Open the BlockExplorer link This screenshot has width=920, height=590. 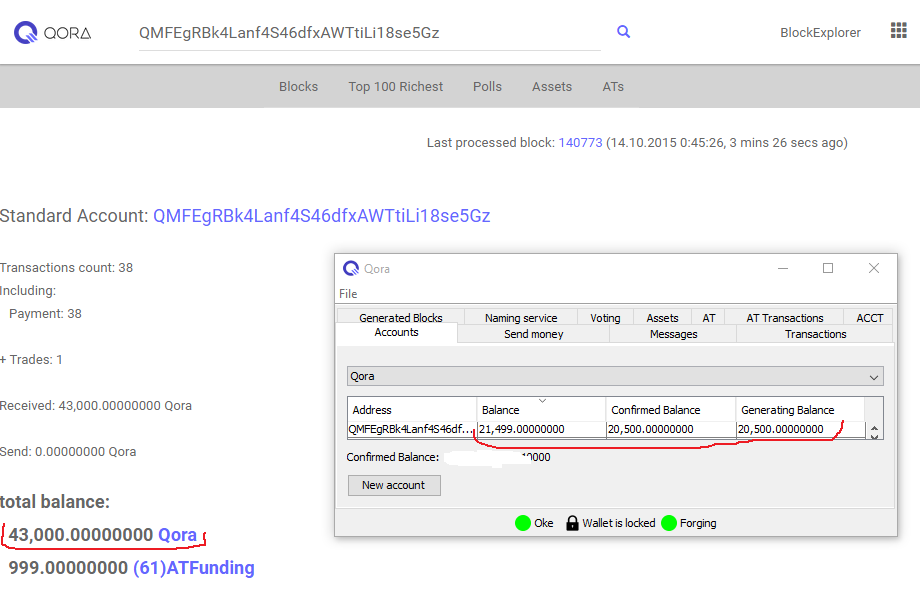coord(820,33)
